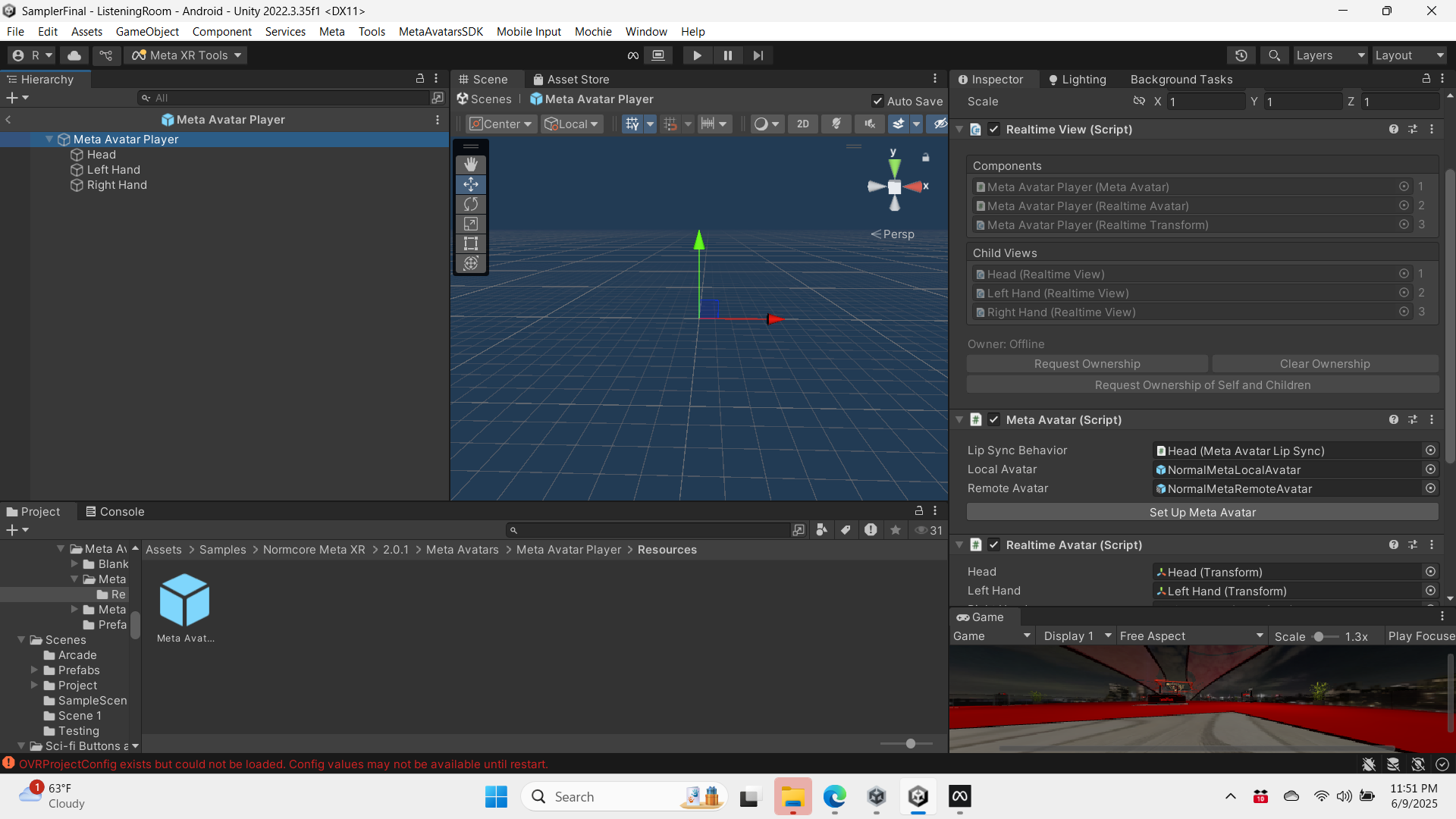Screen dimensions: 1456x819
Task: Open Microsoft Edge from taskbar
Action: [834, 796]
